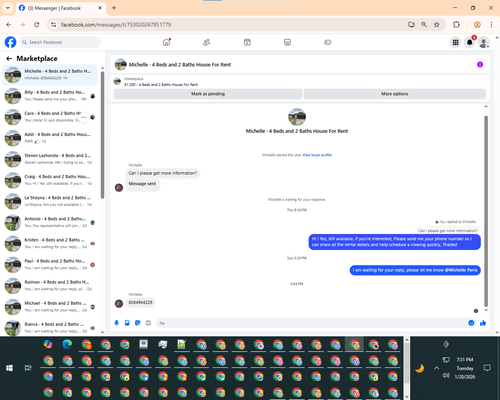500x400 pixels.
Task: Click the Search Facebook box
Action: tap(60, 42)
